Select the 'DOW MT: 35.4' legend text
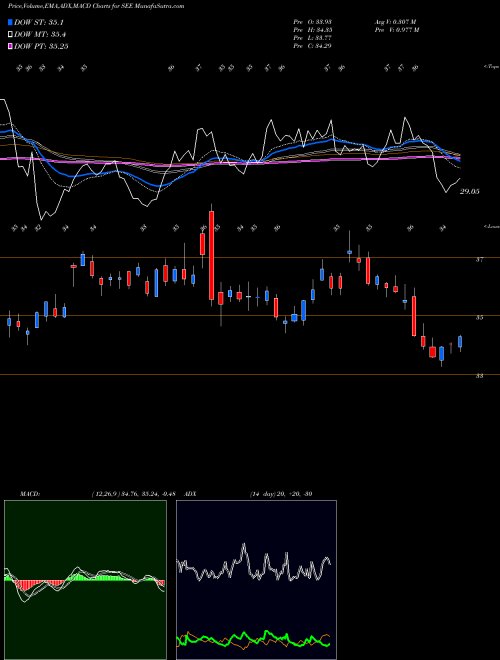Screen dimensions: 500x660 click(40, 35)
